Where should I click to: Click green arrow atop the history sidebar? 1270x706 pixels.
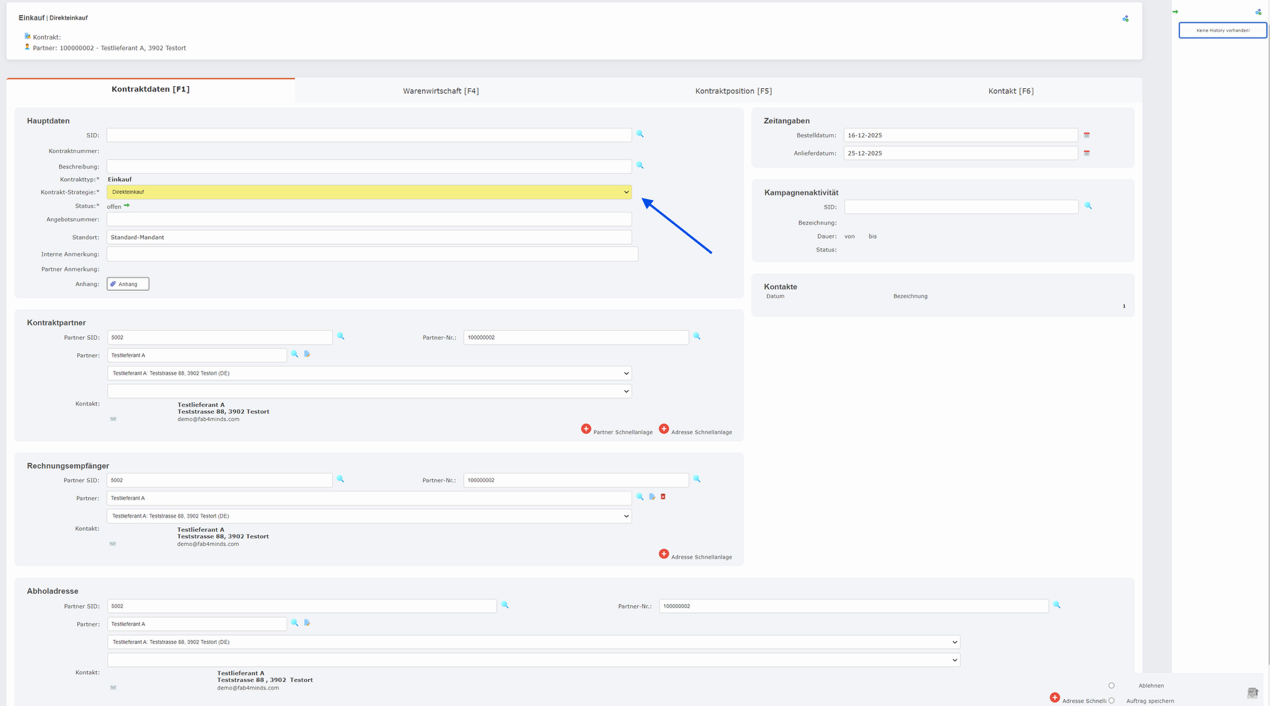1175,12
